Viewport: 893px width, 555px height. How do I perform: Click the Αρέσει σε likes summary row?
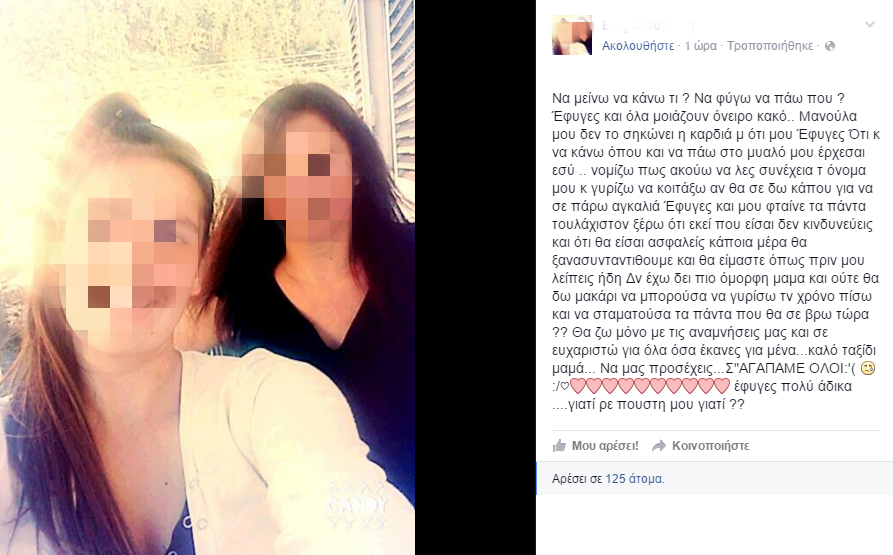[714, 479]
